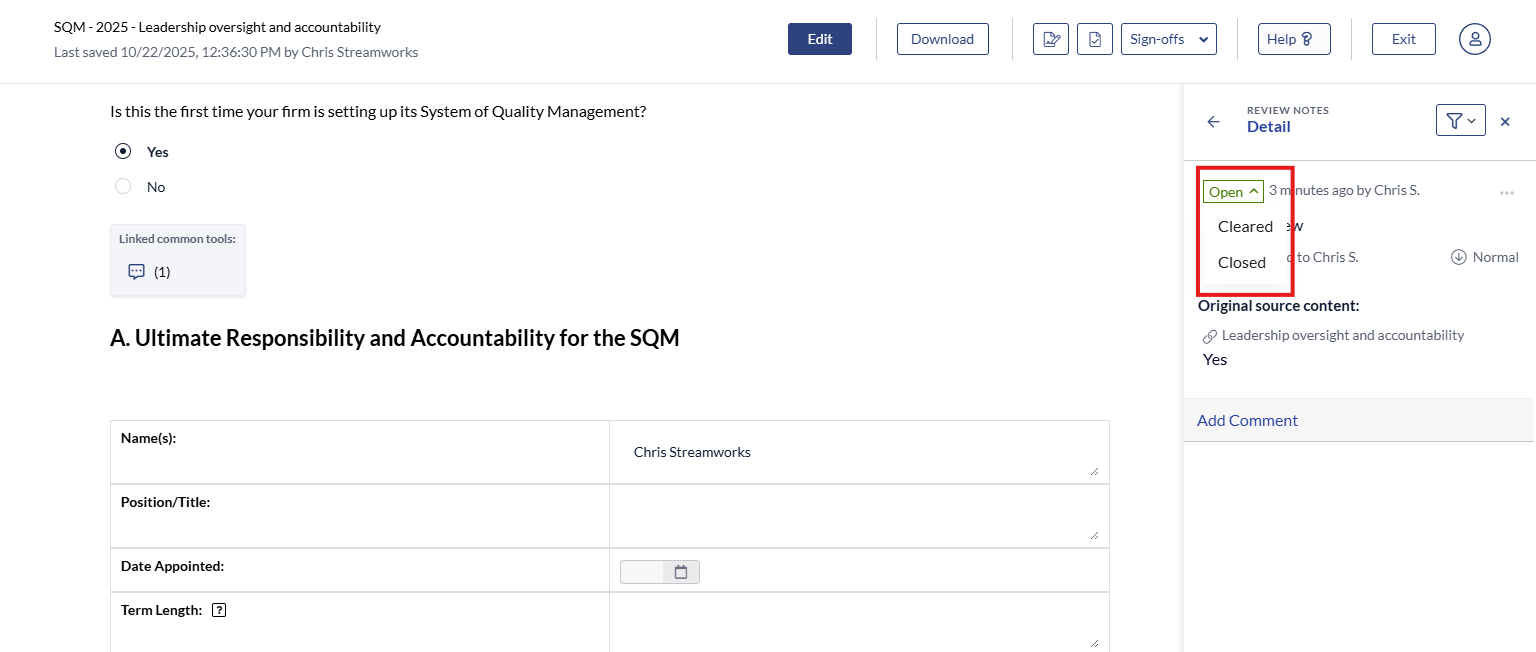Open the linked review comments icon
Screen dimensions: 1536x652
137,272
